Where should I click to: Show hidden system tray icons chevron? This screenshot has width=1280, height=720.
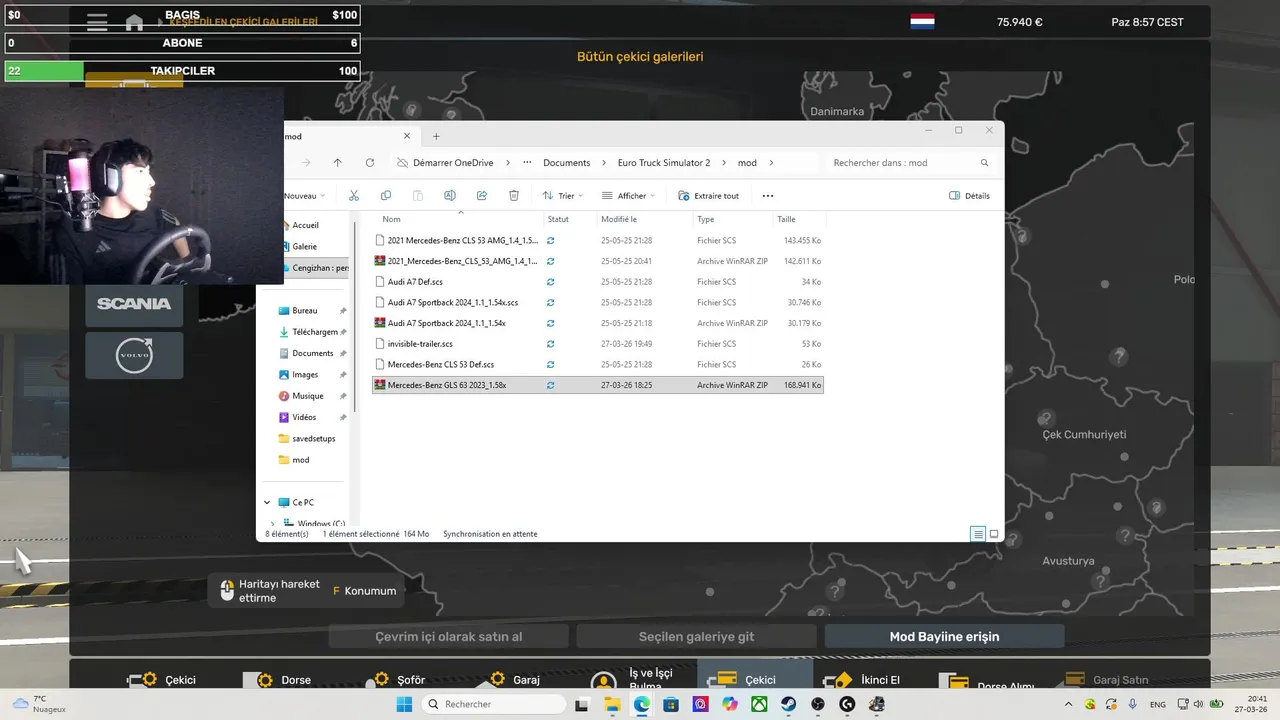click(1068, 704)
